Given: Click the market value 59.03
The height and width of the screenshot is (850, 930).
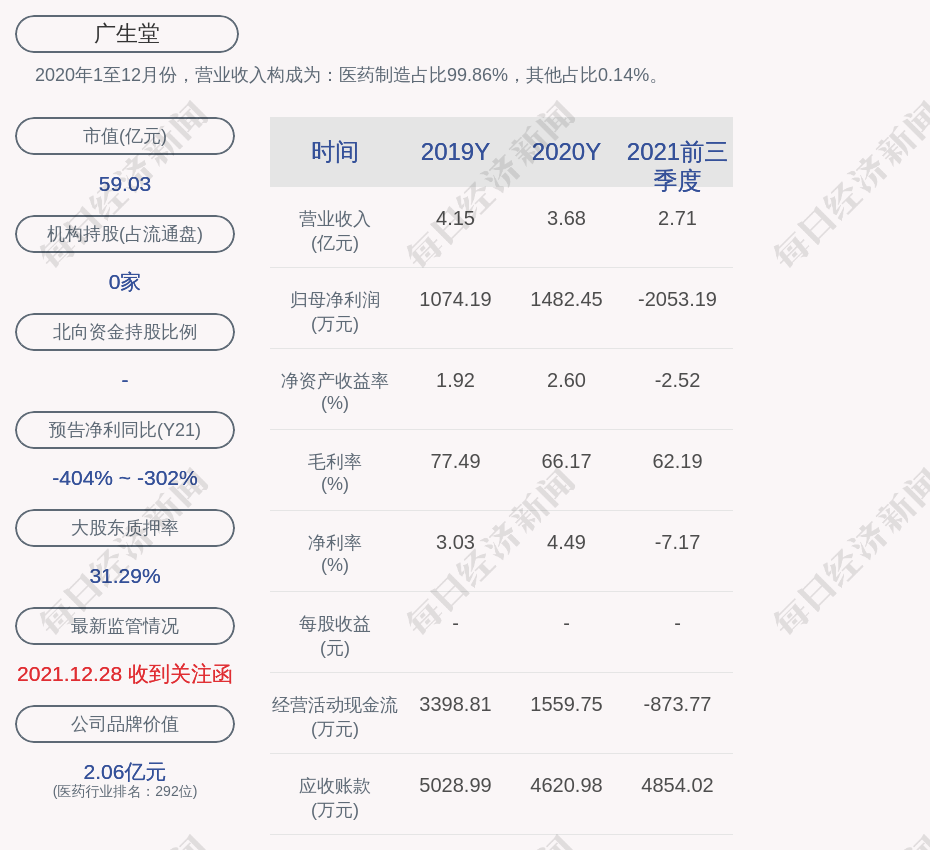Looking at the screenshot, I should [x=125, y=184].
